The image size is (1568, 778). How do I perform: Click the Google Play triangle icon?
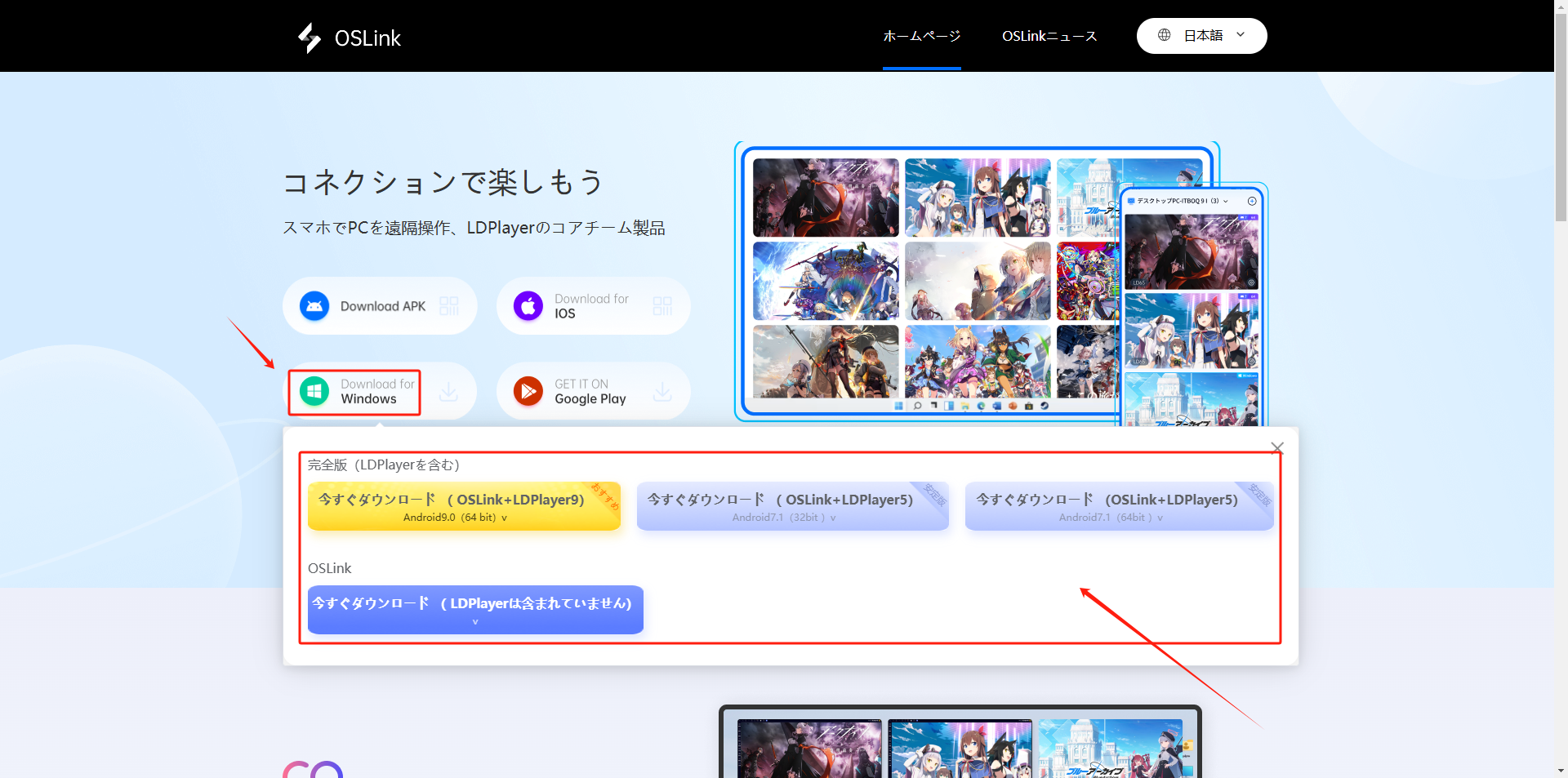[x=528, y=392]
